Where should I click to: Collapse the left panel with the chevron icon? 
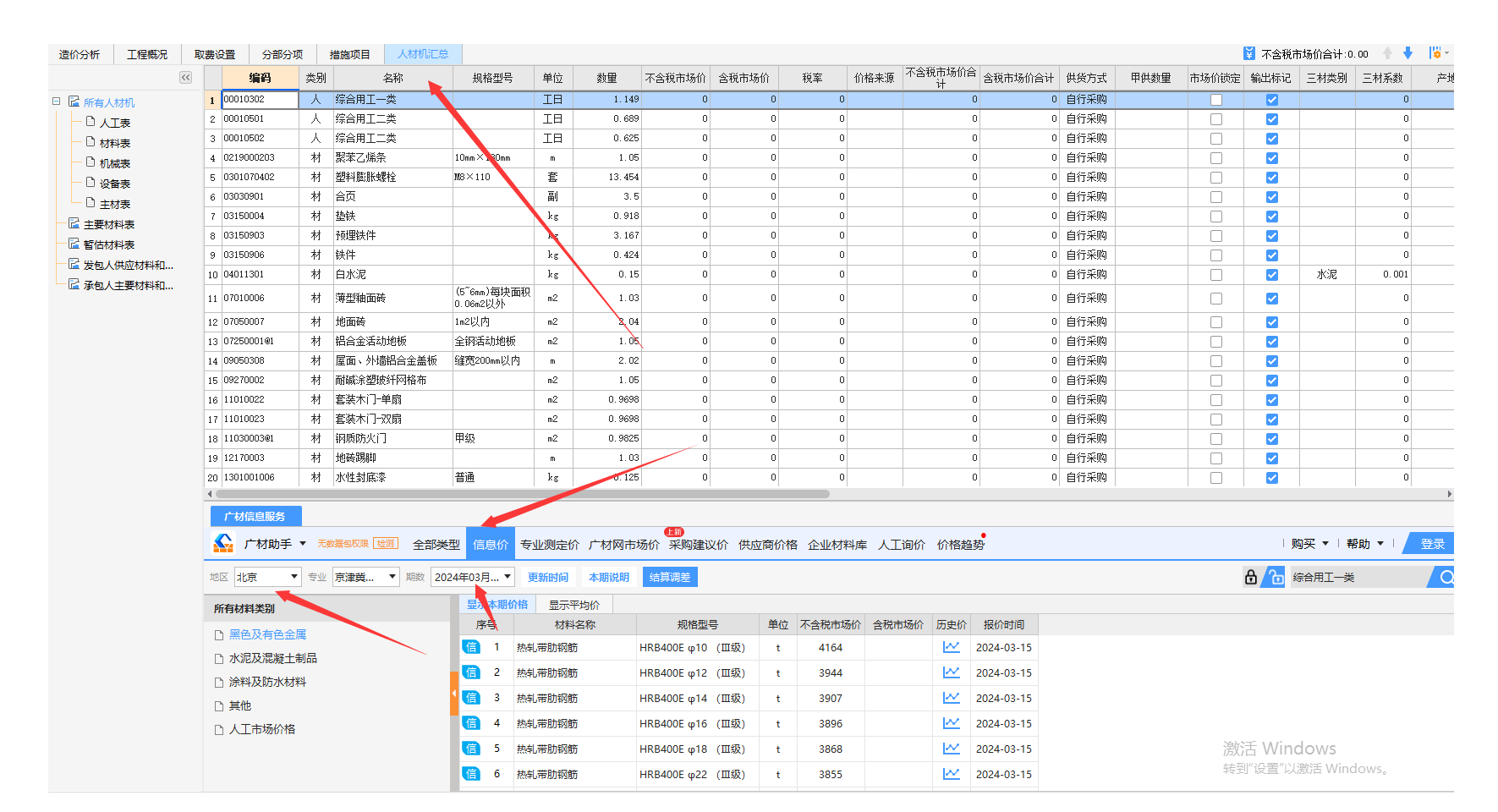tap(186, 78)
